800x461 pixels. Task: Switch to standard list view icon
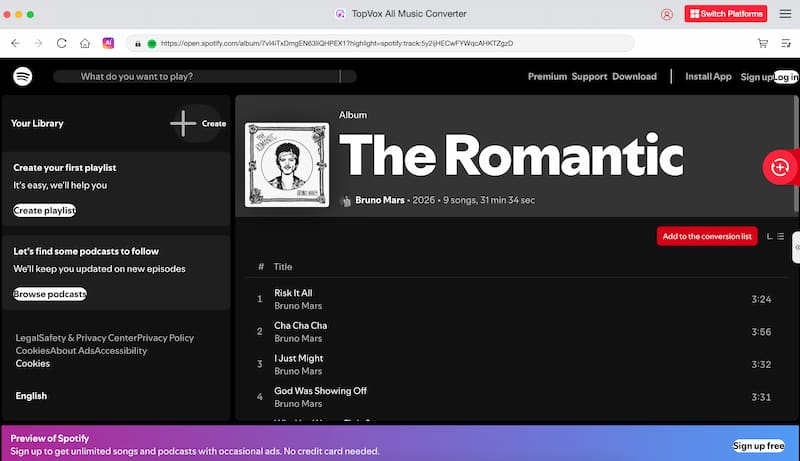[x=781, y=236]
